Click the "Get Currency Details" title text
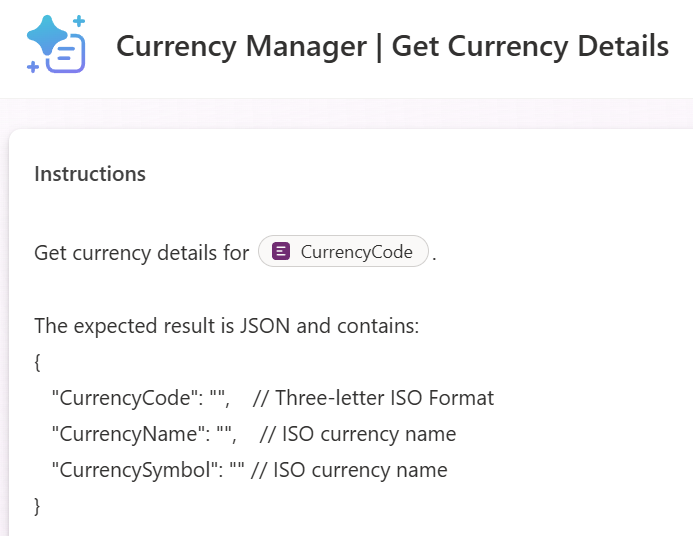Image resolution: width=693 pixels, height=536 pixels. pos(530,46)
